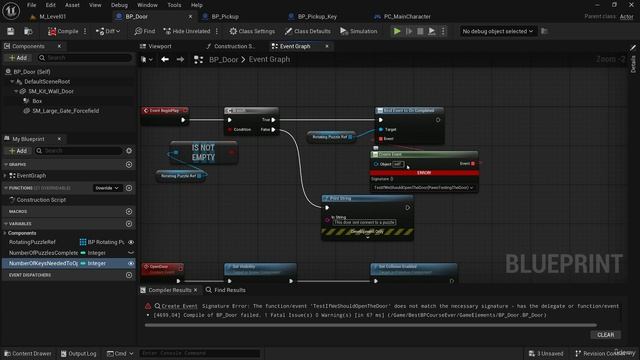
Task: Collapse the SM_Kit_Wall_Door tree node
Action: 16,91
